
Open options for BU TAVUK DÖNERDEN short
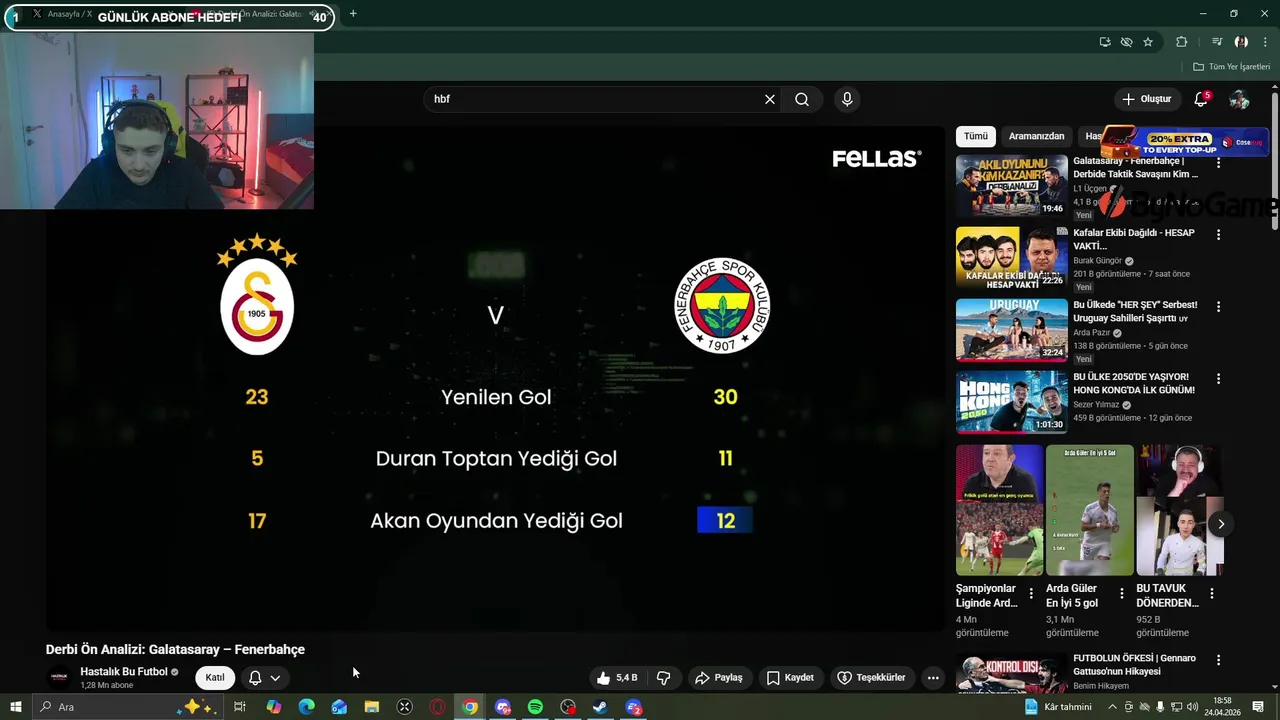click(1212, 594)
